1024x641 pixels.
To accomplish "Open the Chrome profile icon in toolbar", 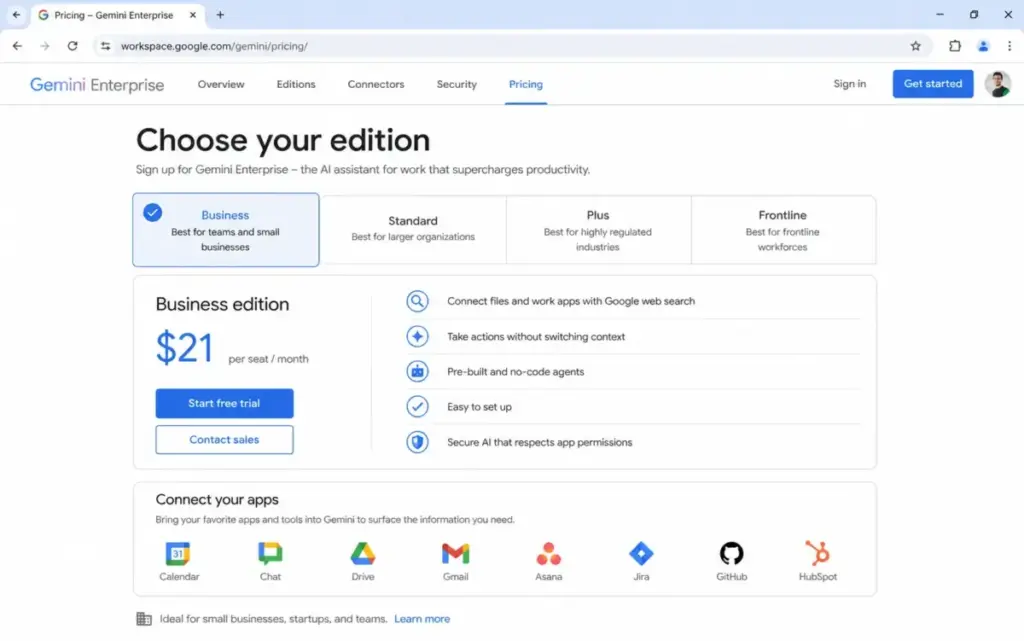I will point(983,46).
